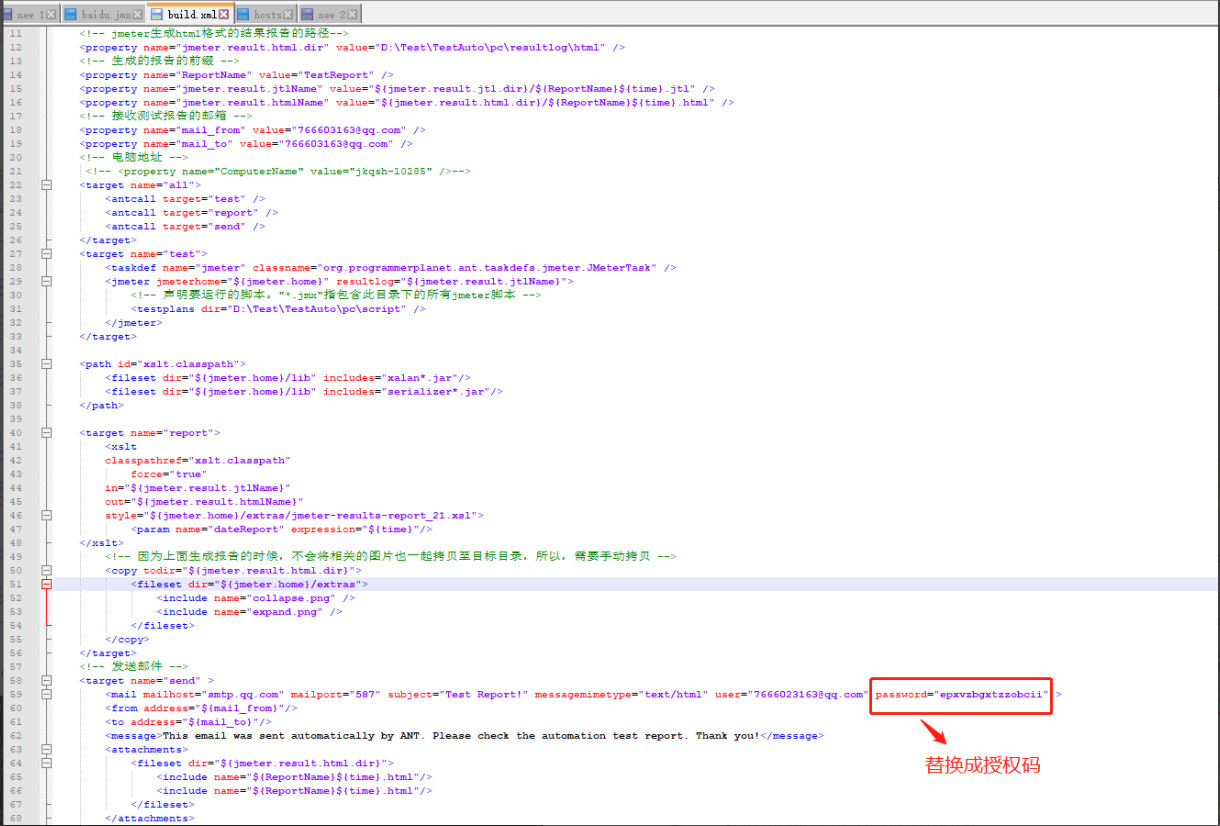Click the message line sent automatically by ANT
The width and height of the screenshot is (1220, 826).
[x=464, y=736]
